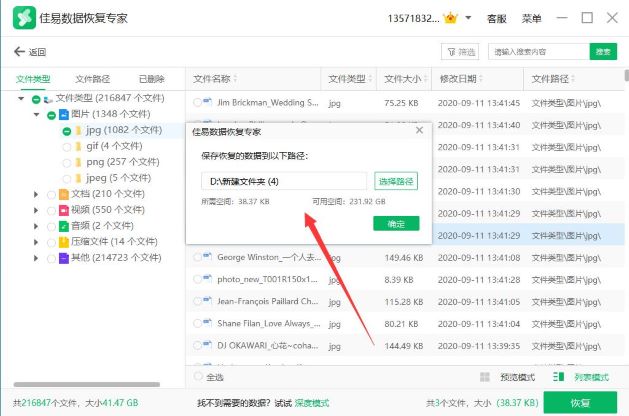Confirm with the 确定 button
This screenshot has height=416, width=629.
pyautogui.click(x=396, y=224)
